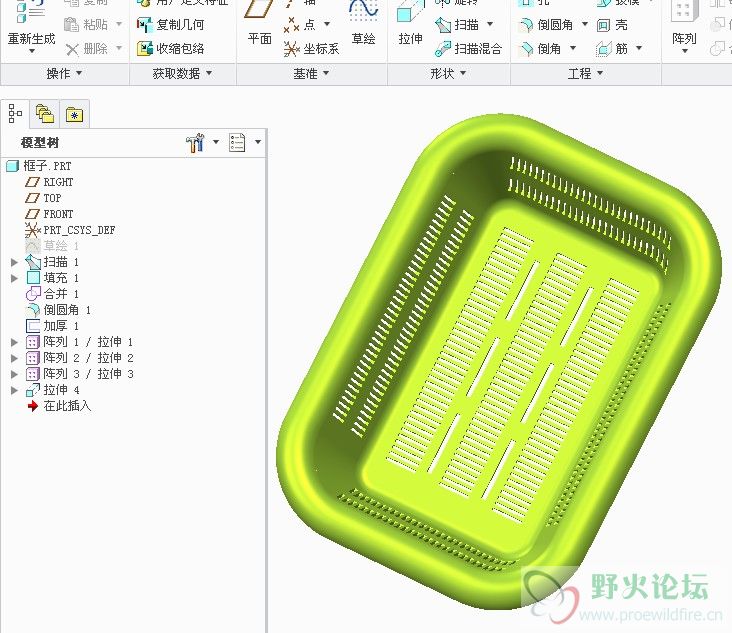The height and width of the screenshot is (633, 732).
Task: Click the Delete (删除) X icon
Action: coord(72,49)
